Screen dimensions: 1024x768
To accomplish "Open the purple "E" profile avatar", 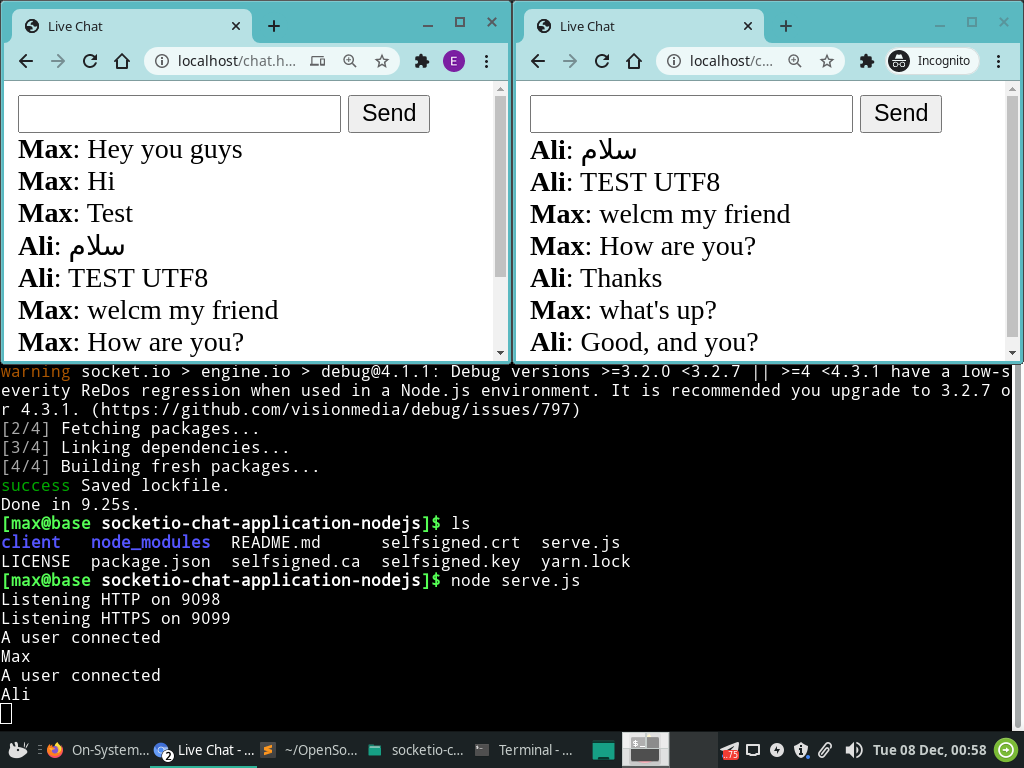I will click(453, 61).
